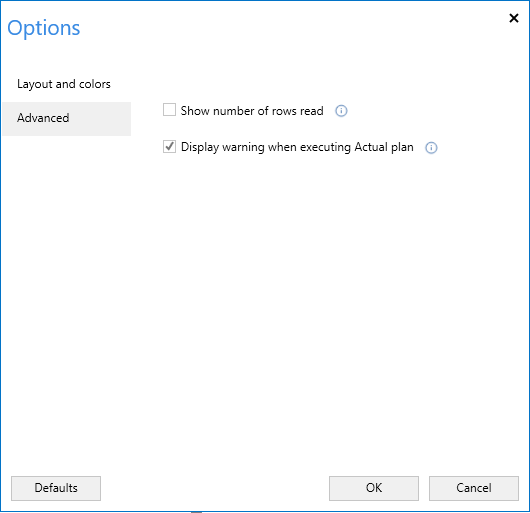530x513 pixels.
Task: Restore settings with the Defaults button
Action: (56, 488)
